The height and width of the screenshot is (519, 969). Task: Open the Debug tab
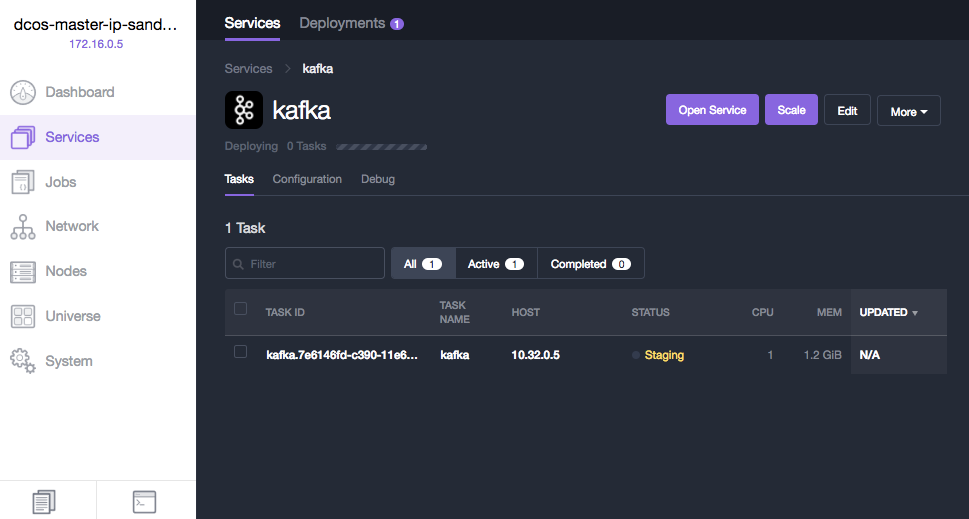[378, 179]
